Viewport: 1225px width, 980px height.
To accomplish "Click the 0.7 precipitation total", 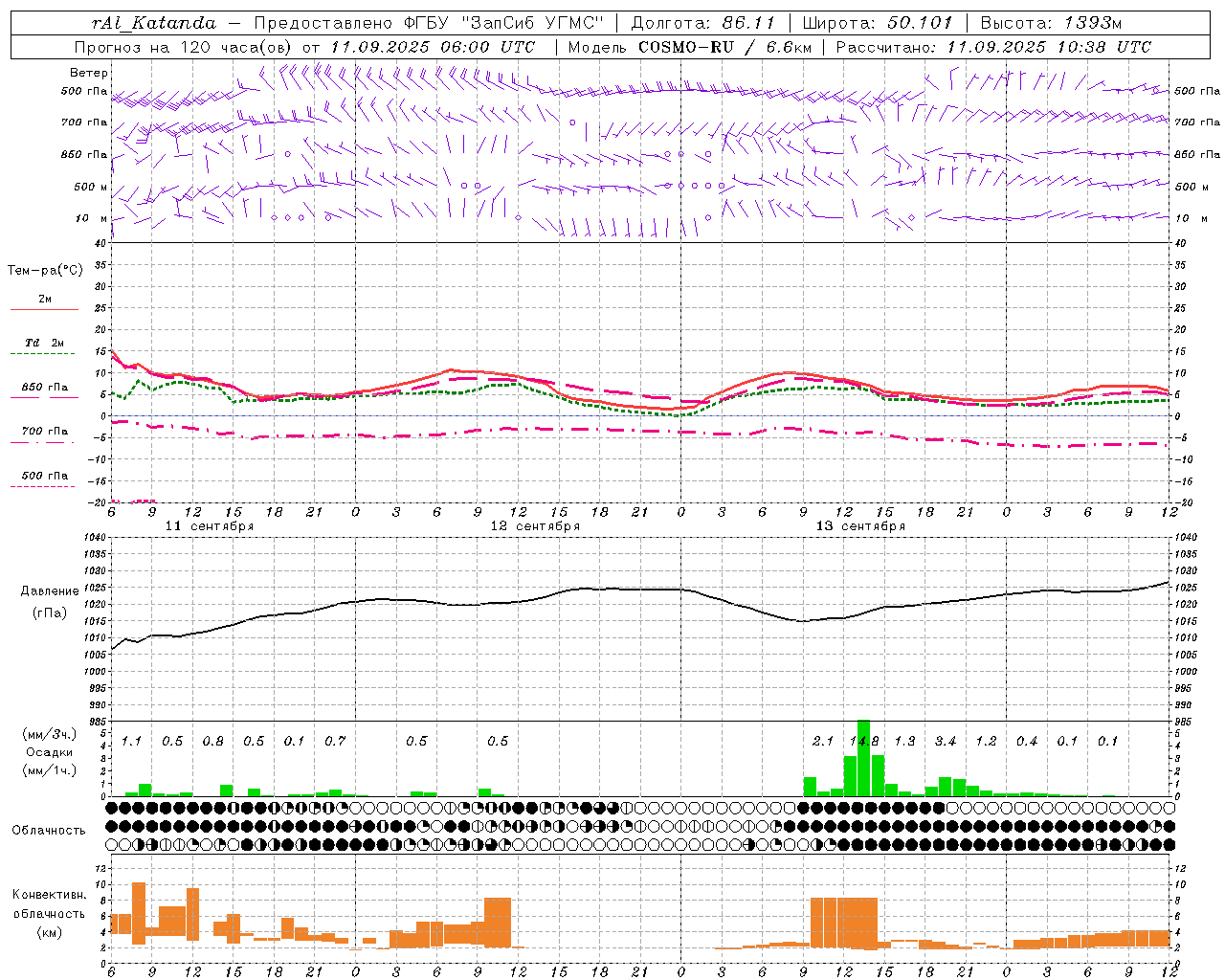I will tap(335, 742).
